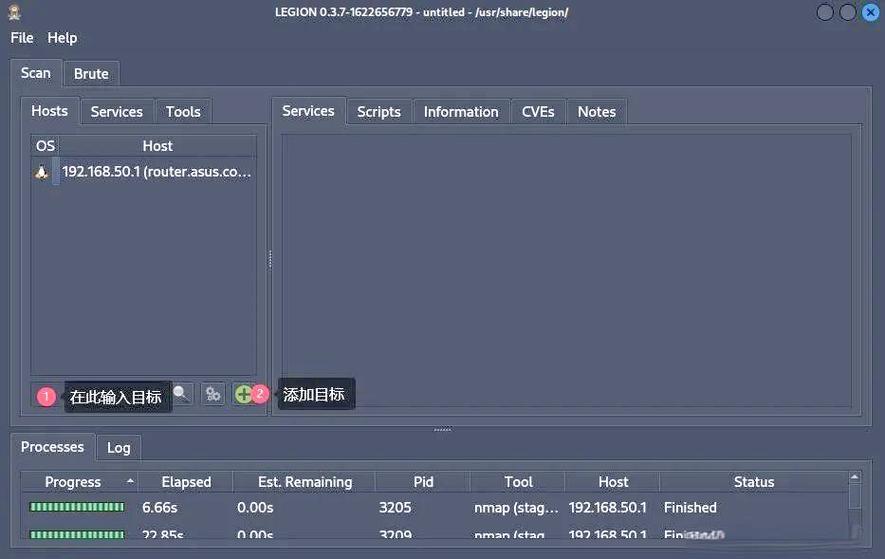
Task: Click the Legion app icon in title bar
Action: (15, 12)
